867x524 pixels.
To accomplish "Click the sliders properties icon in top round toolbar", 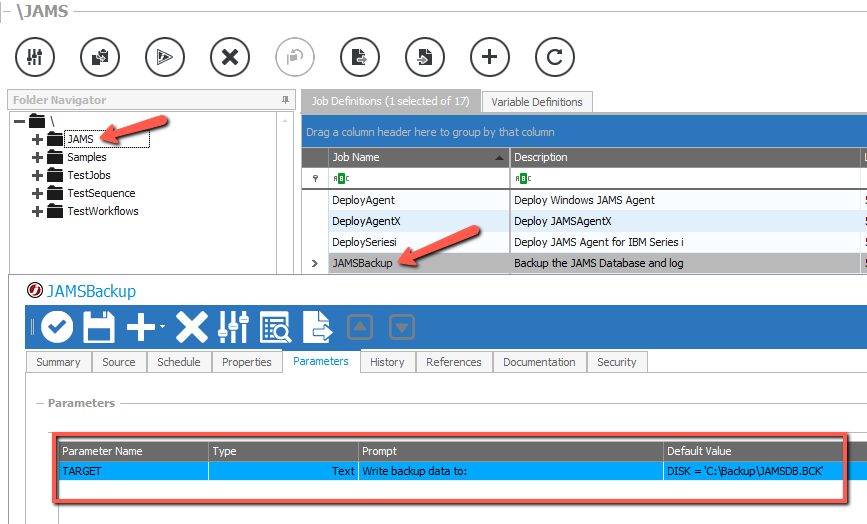I will [x=35, y=56].
